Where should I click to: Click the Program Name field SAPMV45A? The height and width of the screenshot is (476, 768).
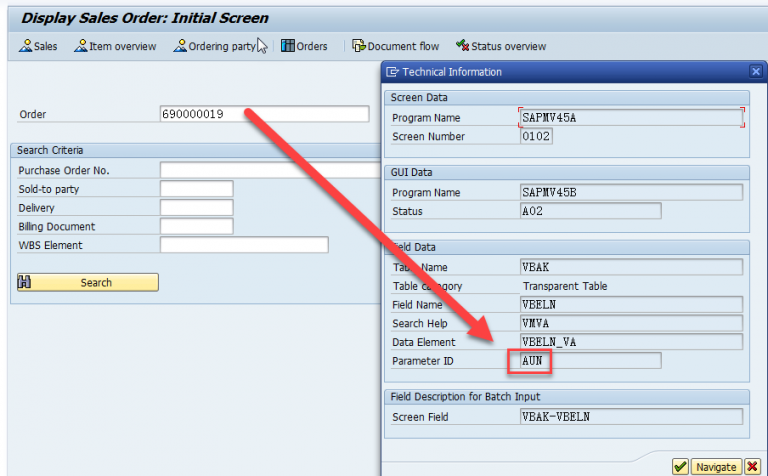tap(631, 118)
